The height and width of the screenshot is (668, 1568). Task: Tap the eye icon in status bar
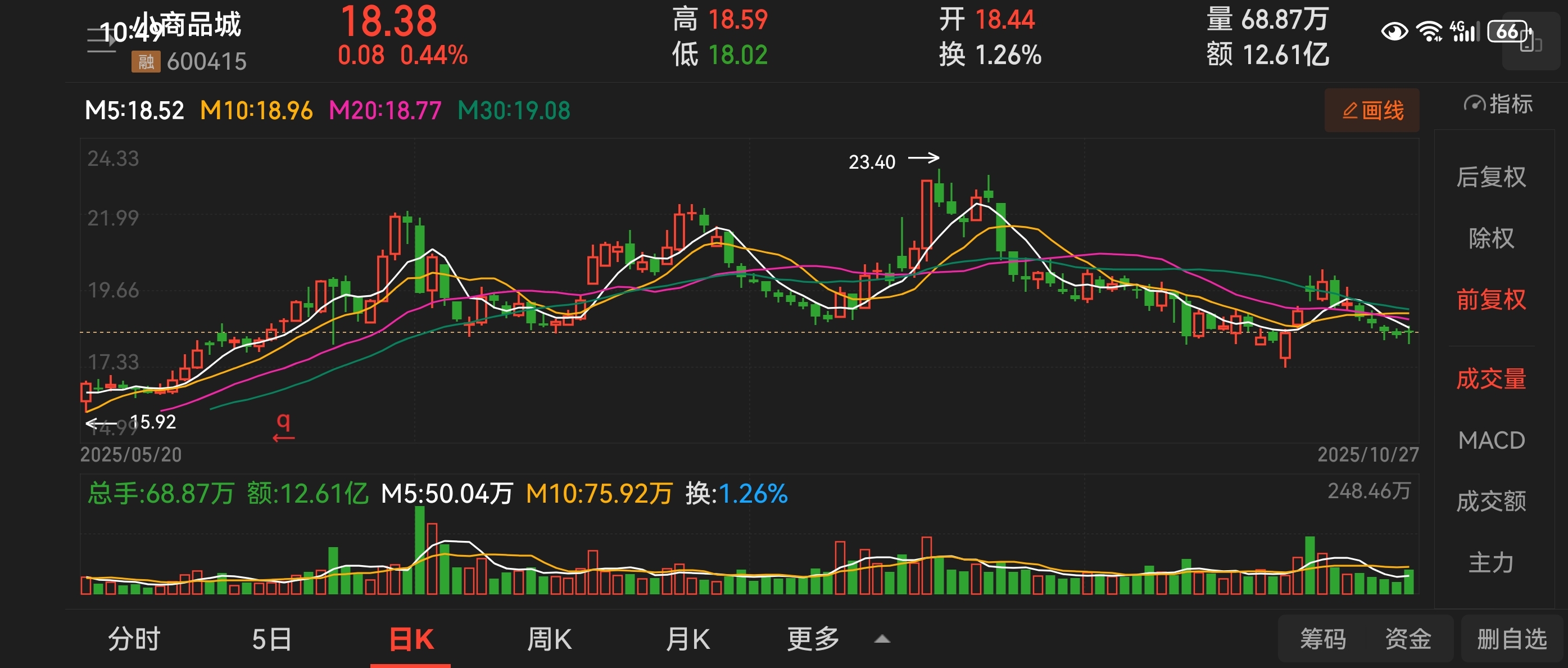(x=1394, y=31)
